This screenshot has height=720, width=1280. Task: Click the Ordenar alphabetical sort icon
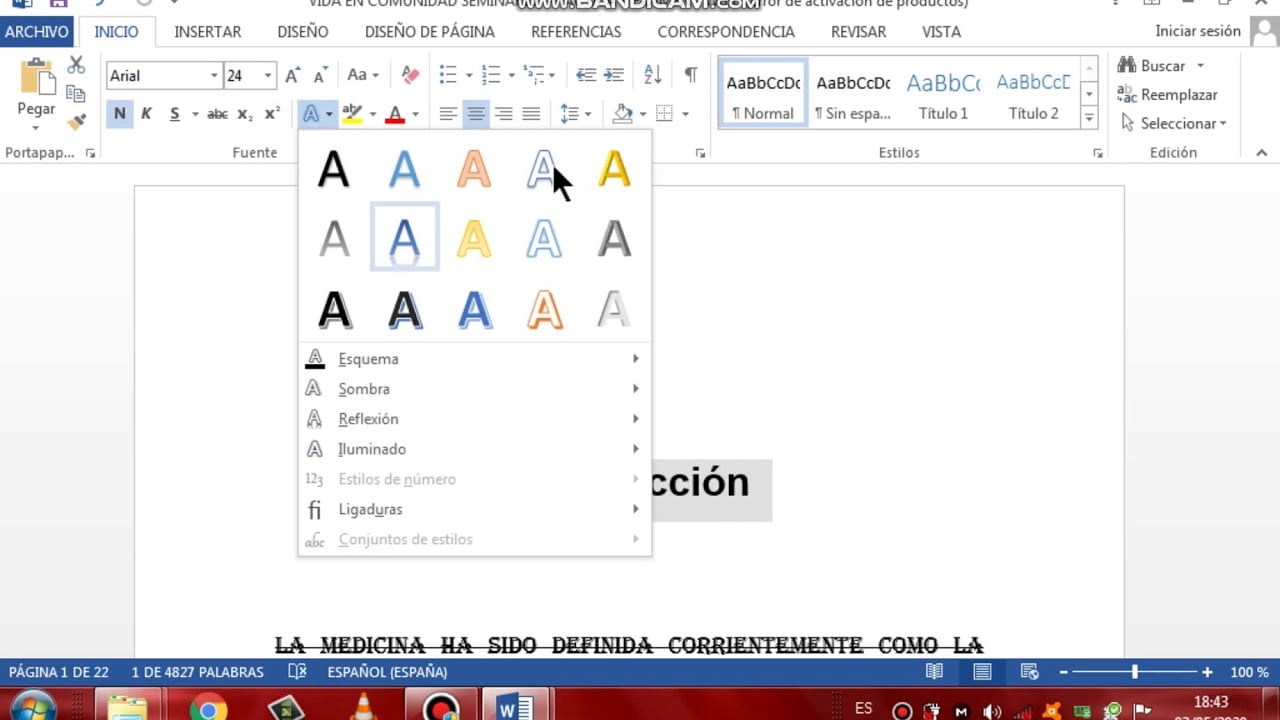tap(651, 75)
